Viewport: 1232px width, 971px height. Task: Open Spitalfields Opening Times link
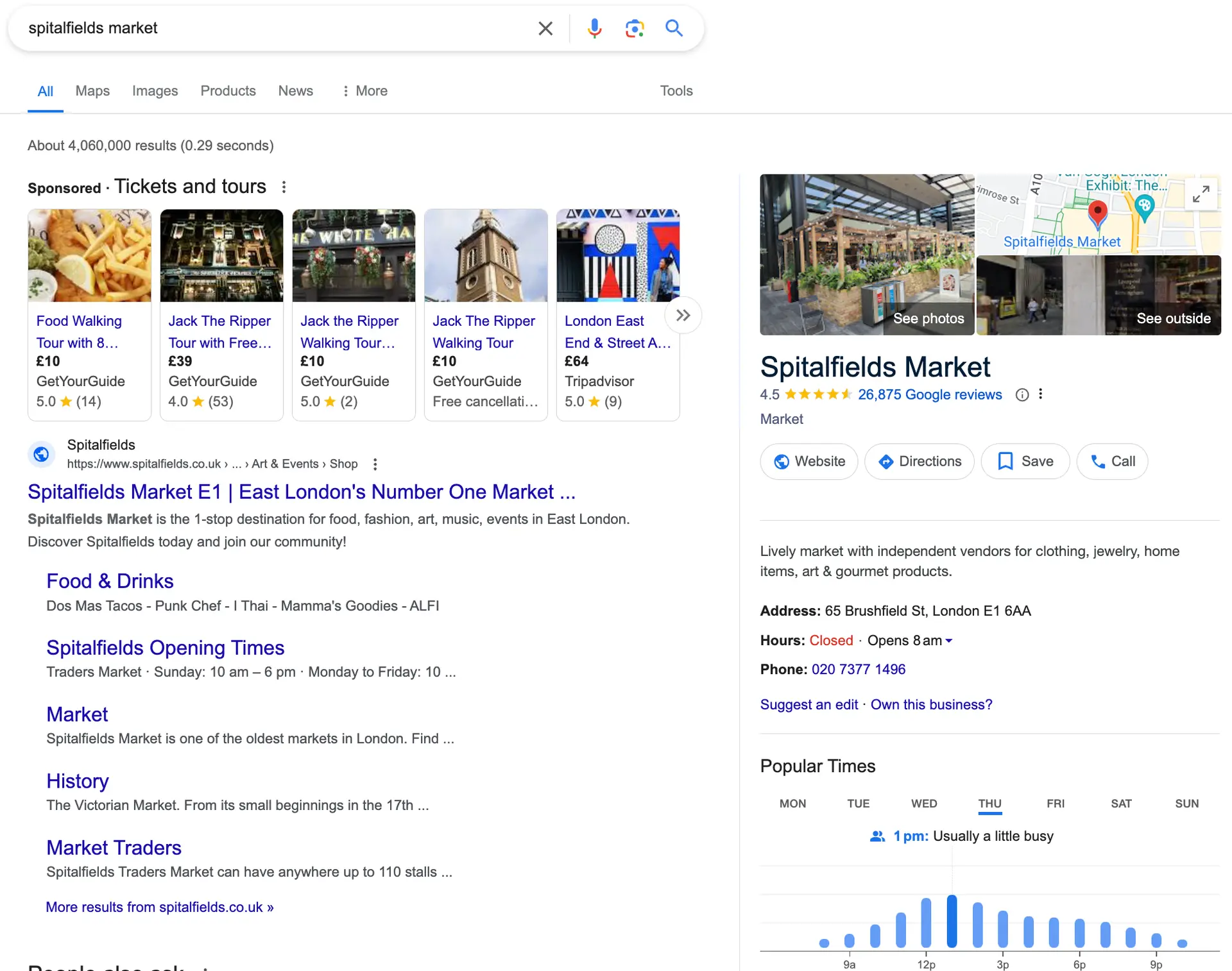tap(165, 648)
